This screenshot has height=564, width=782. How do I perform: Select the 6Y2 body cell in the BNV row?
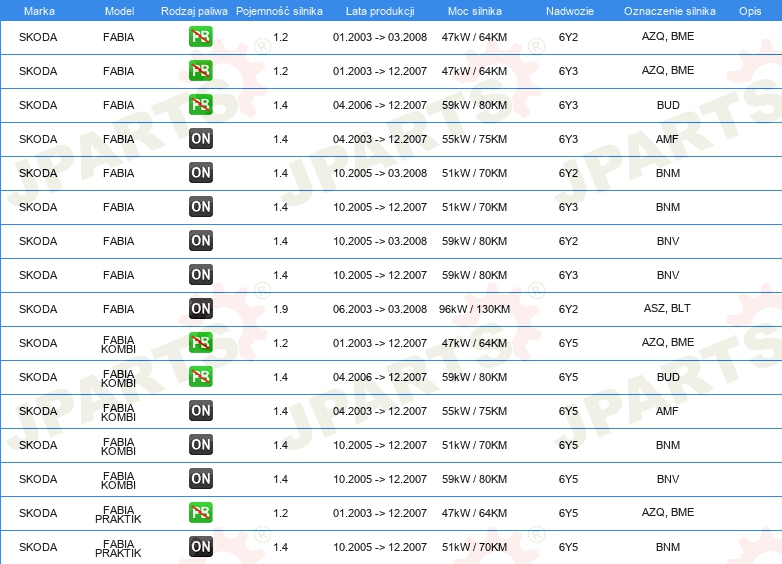(x=568, y=241)
